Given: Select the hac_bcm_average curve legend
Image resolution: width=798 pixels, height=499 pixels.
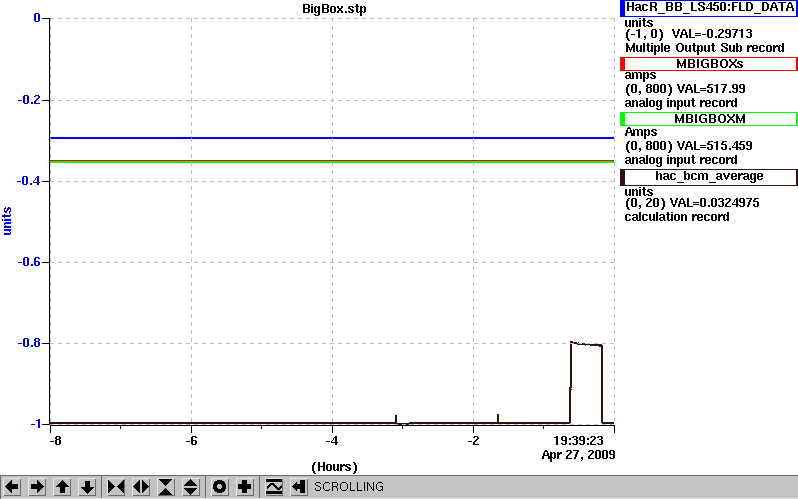Looking at the screenshot, I should click(x=708, y=177).
